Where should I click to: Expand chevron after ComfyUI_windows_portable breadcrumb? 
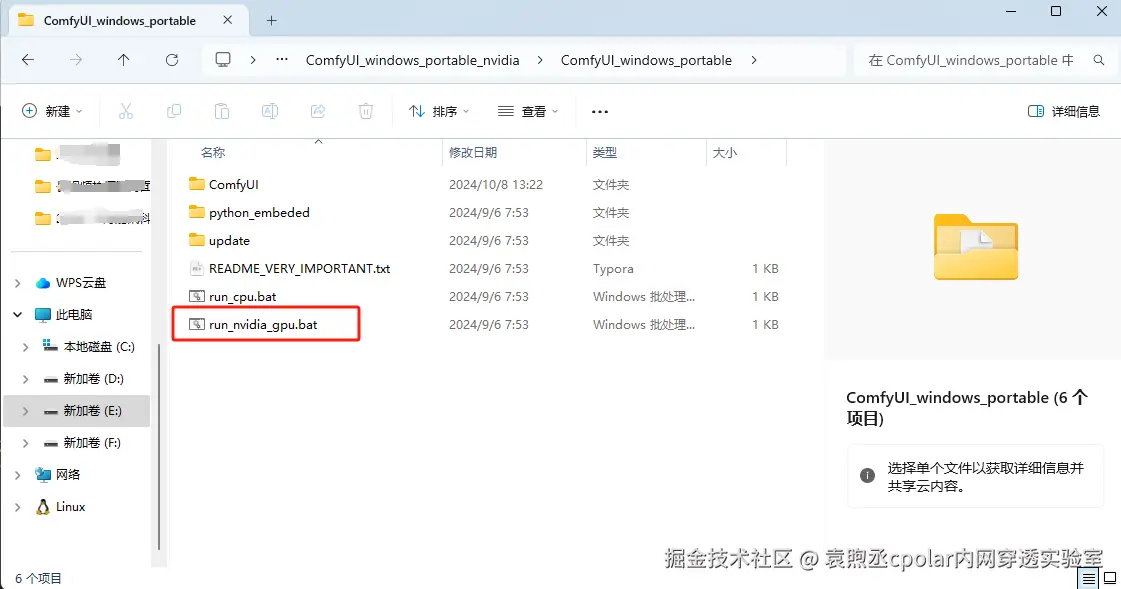754,60
